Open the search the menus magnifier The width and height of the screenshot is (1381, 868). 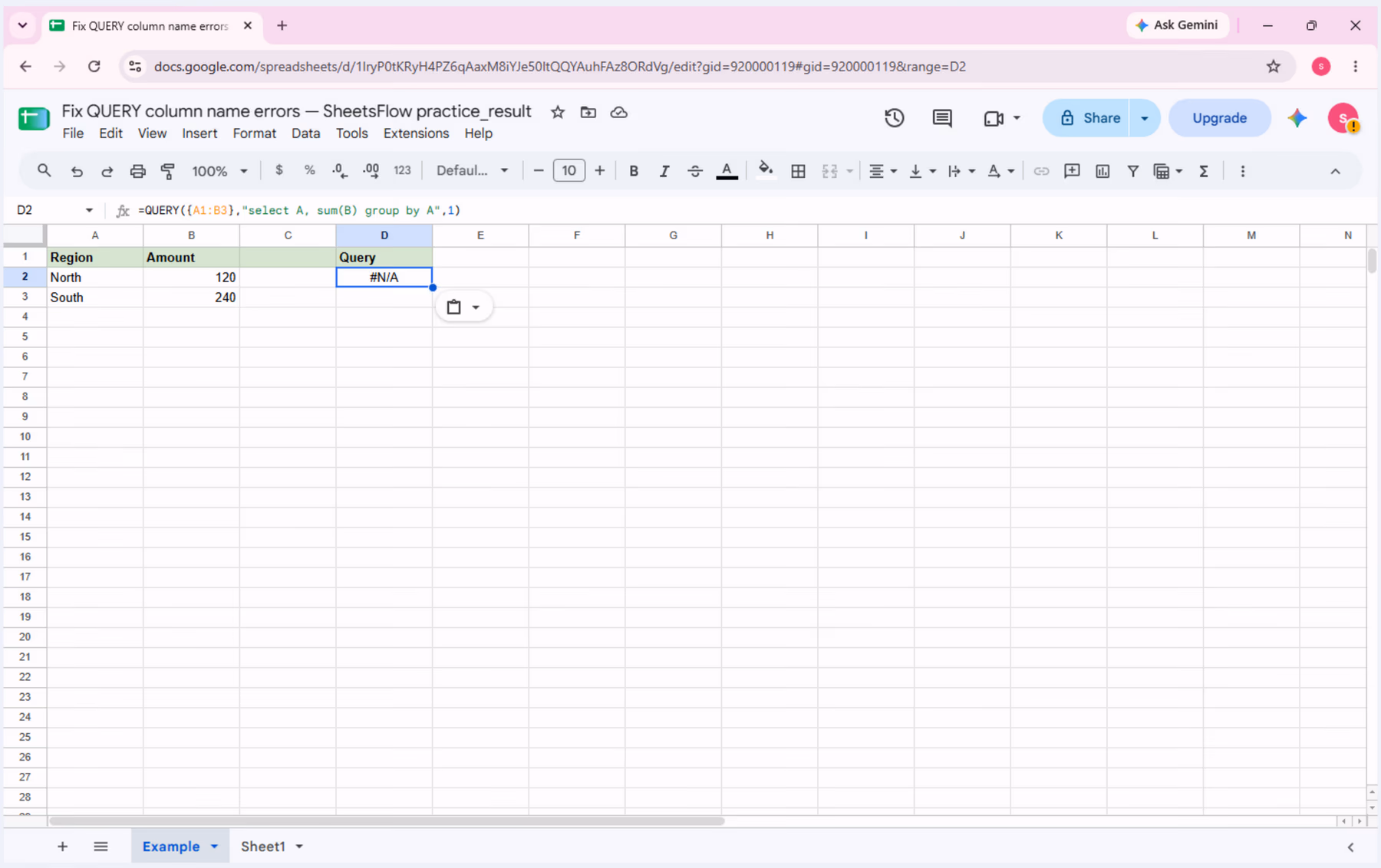[44, 171]
